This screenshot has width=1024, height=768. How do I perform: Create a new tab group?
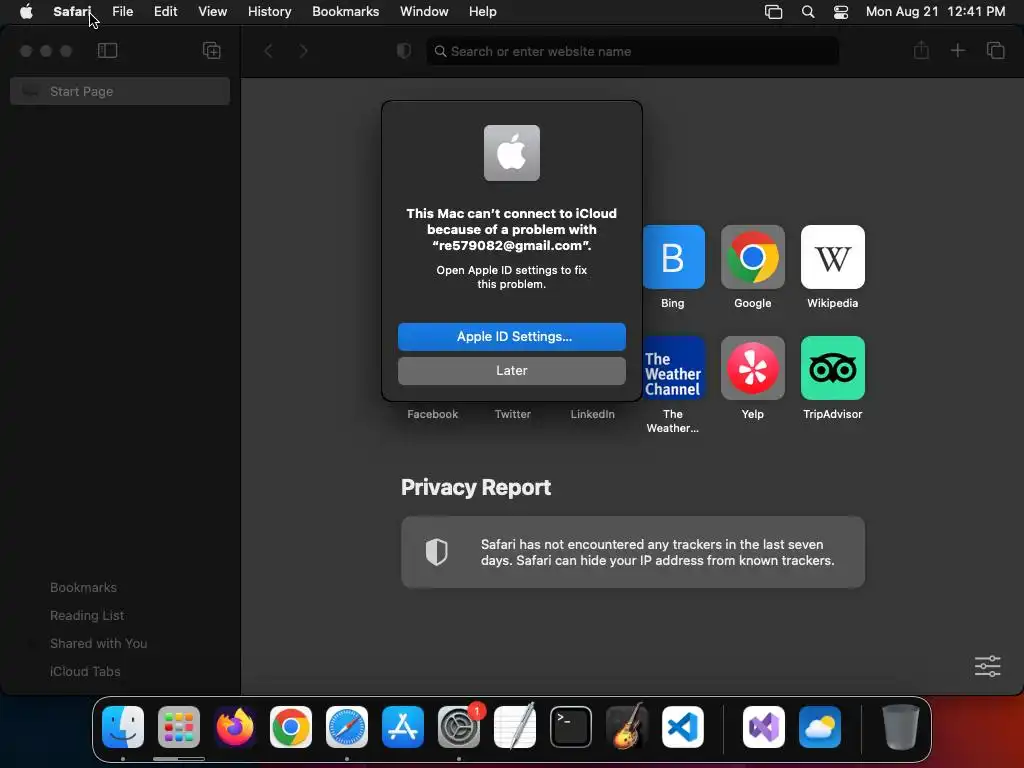click(x=212, y=50)
